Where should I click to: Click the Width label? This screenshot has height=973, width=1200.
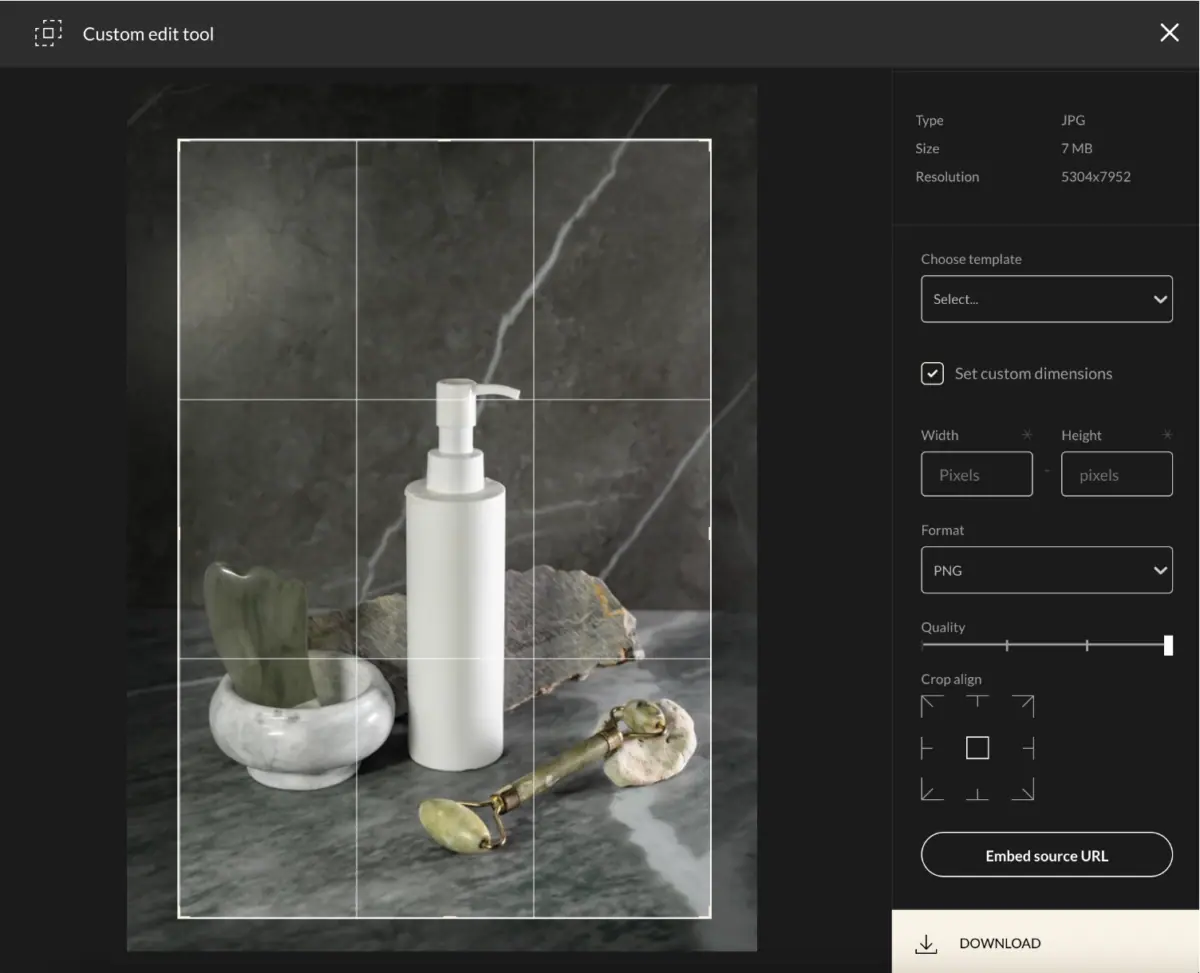pyautogui.click(x=939, y=435)
